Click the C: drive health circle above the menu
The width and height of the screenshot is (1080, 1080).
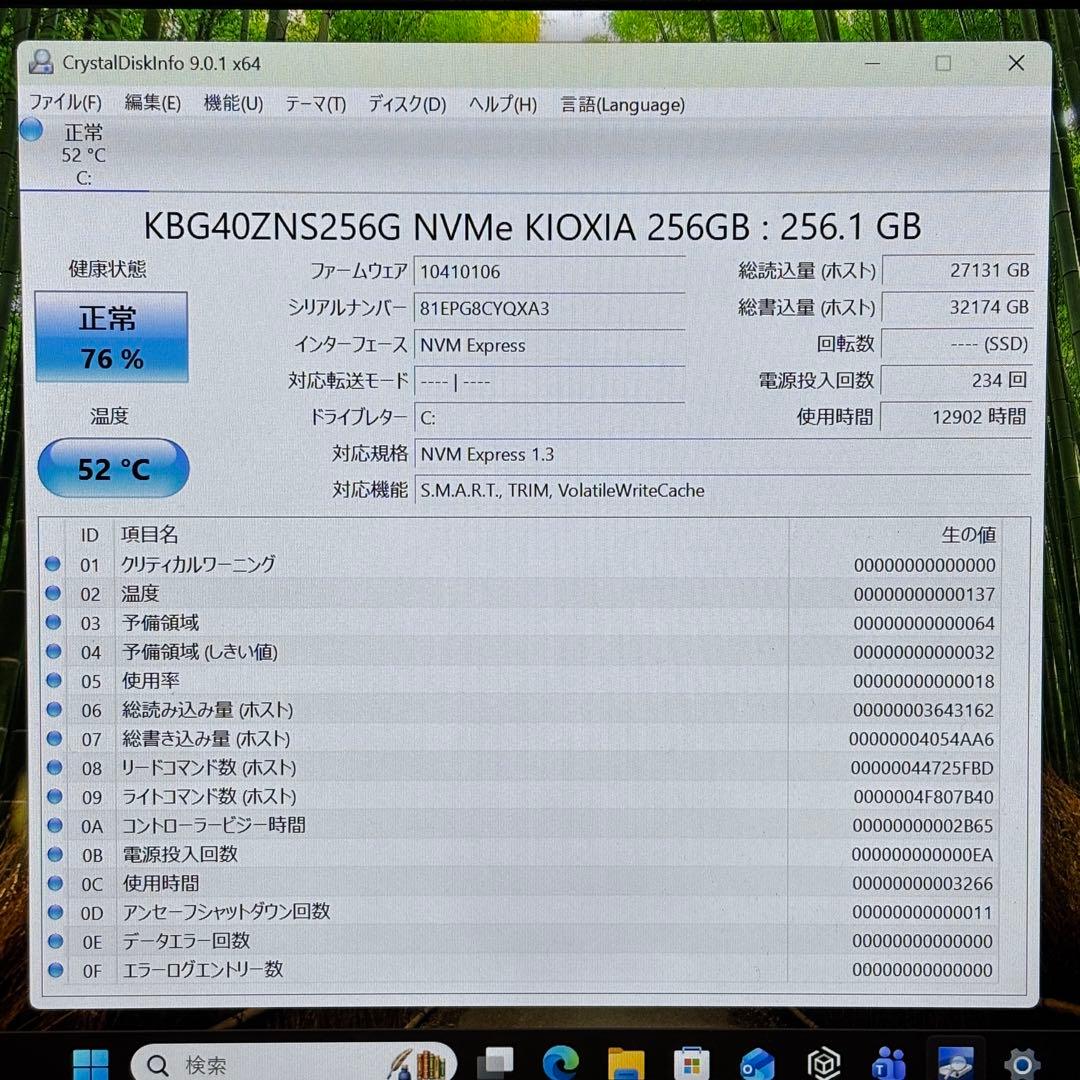(30, 129)
